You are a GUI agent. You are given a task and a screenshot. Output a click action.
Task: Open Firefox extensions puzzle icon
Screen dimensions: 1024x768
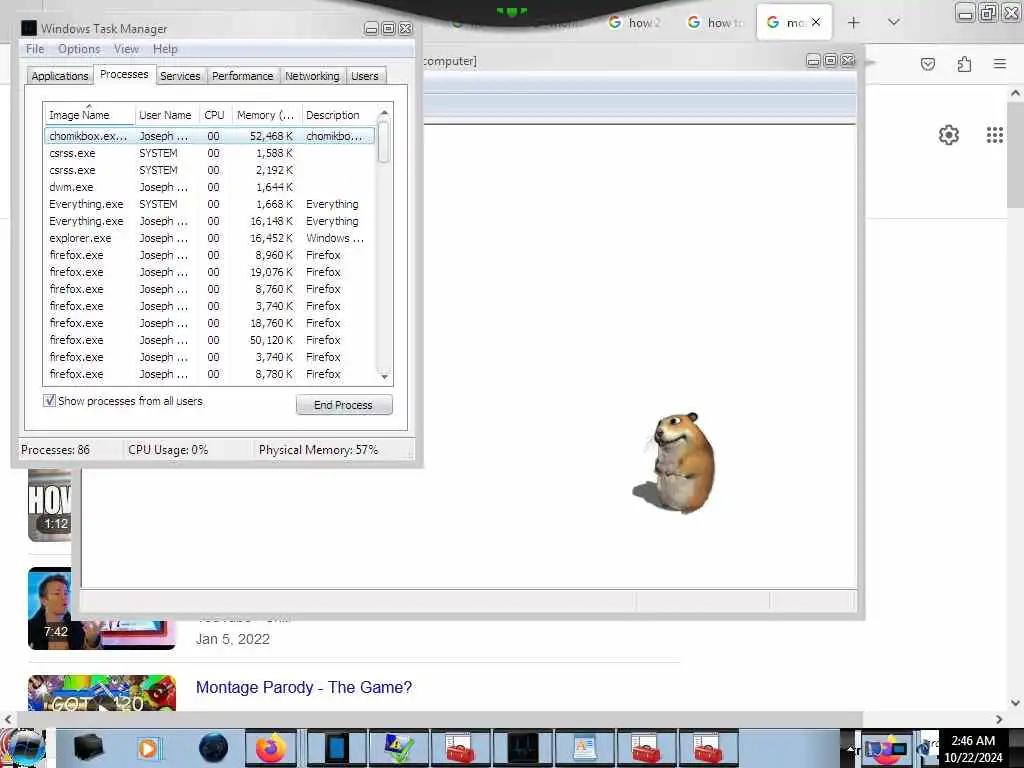click(964, 64)
